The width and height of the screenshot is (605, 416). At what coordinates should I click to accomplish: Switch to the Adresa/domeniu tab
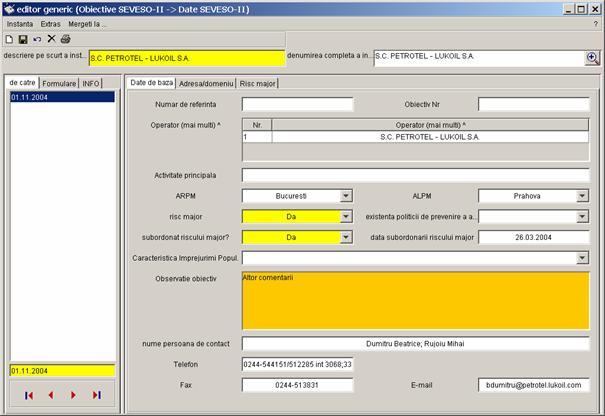point(207,83)
